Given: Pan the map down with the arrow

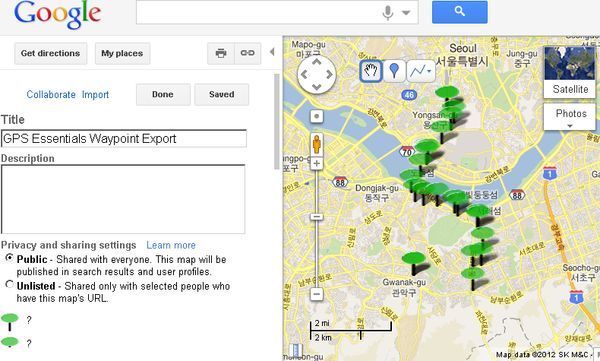Looking at the screenshot, I should pos(316,87).
